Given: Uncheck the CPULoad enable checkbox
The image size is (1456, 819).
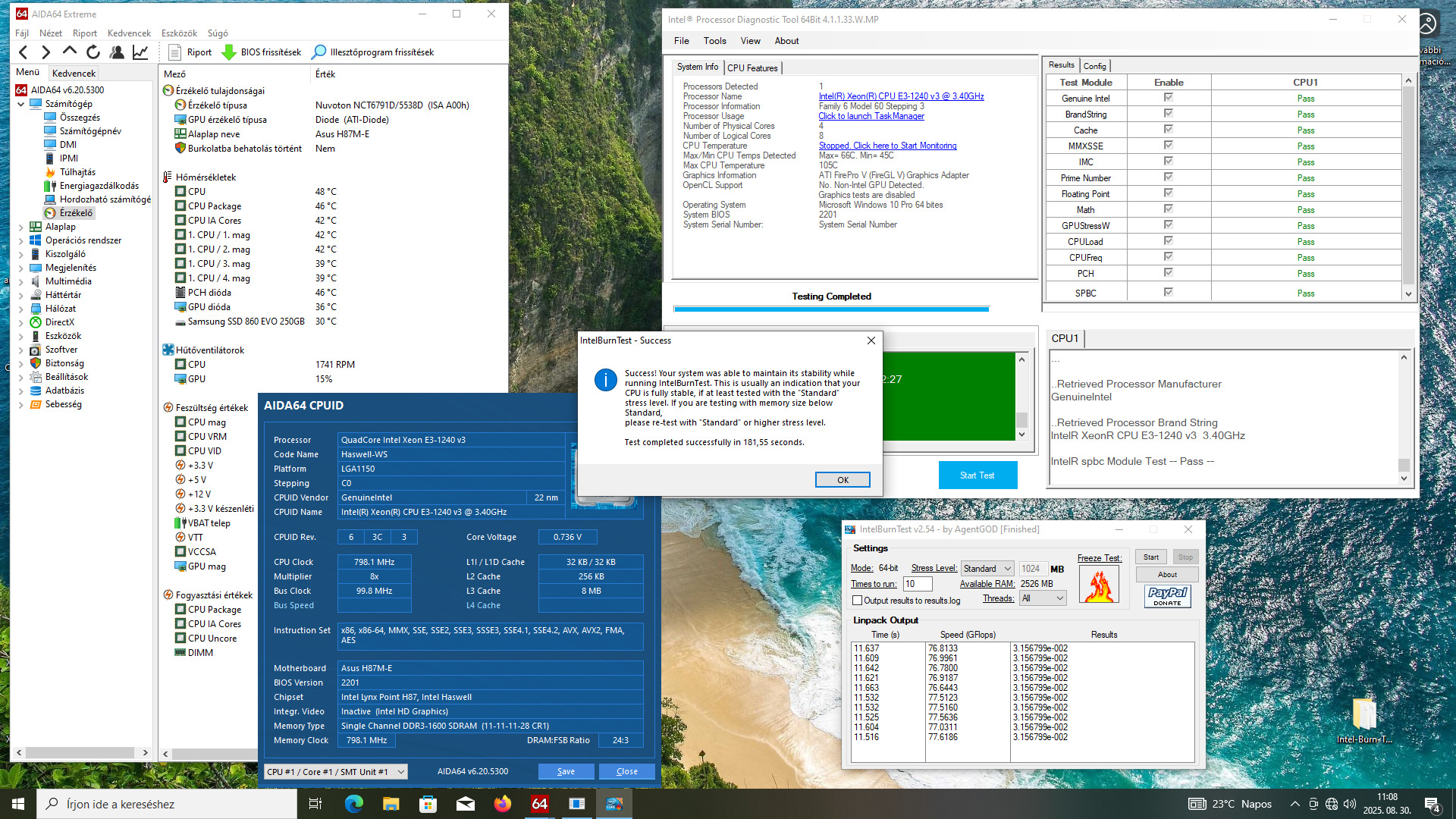Looking at the screenshot, I should (1168, 241).
